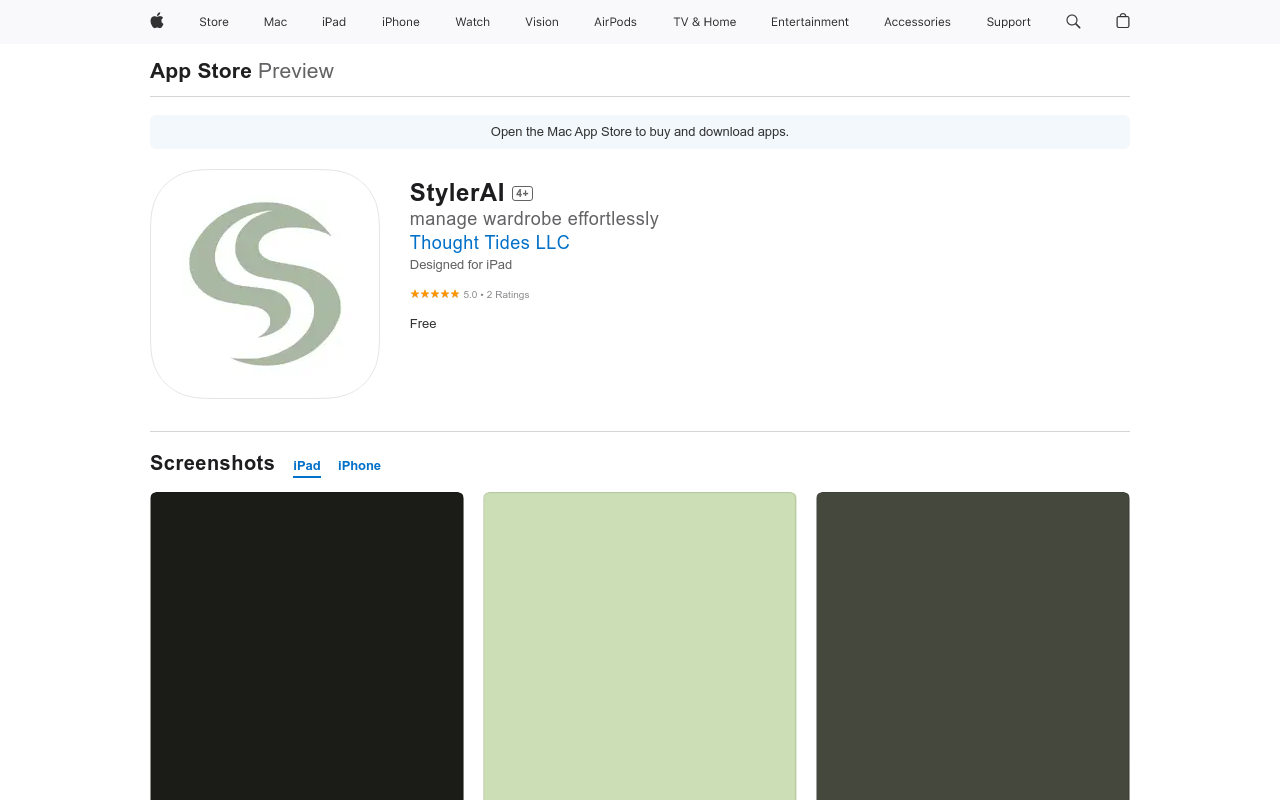
Task: Click the StylerAI app title
Action: click(x=457, y=192)
